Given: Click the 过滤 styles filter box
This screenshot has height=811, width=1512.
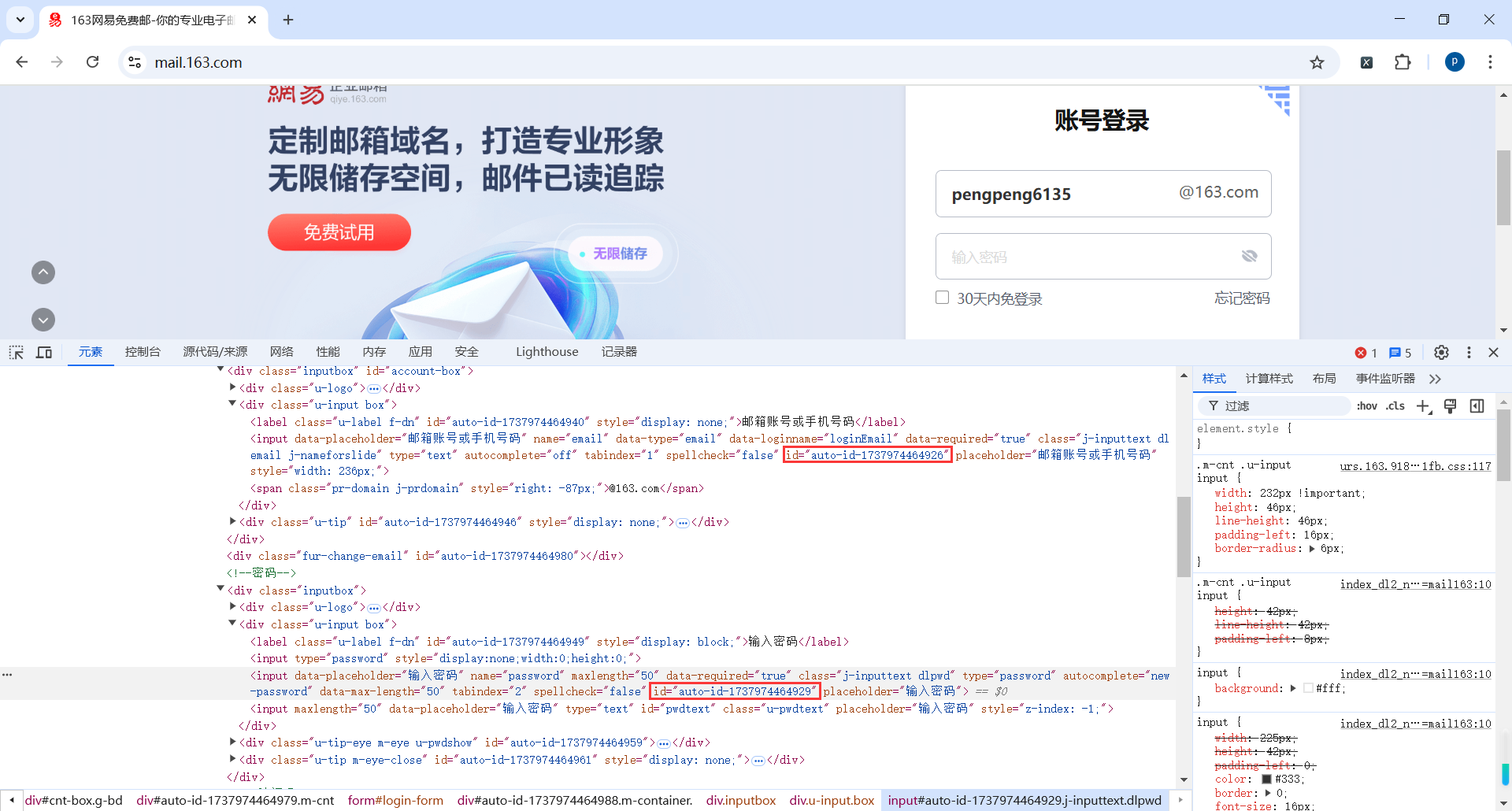Looking at the screenshot, I should (1274, 406).
